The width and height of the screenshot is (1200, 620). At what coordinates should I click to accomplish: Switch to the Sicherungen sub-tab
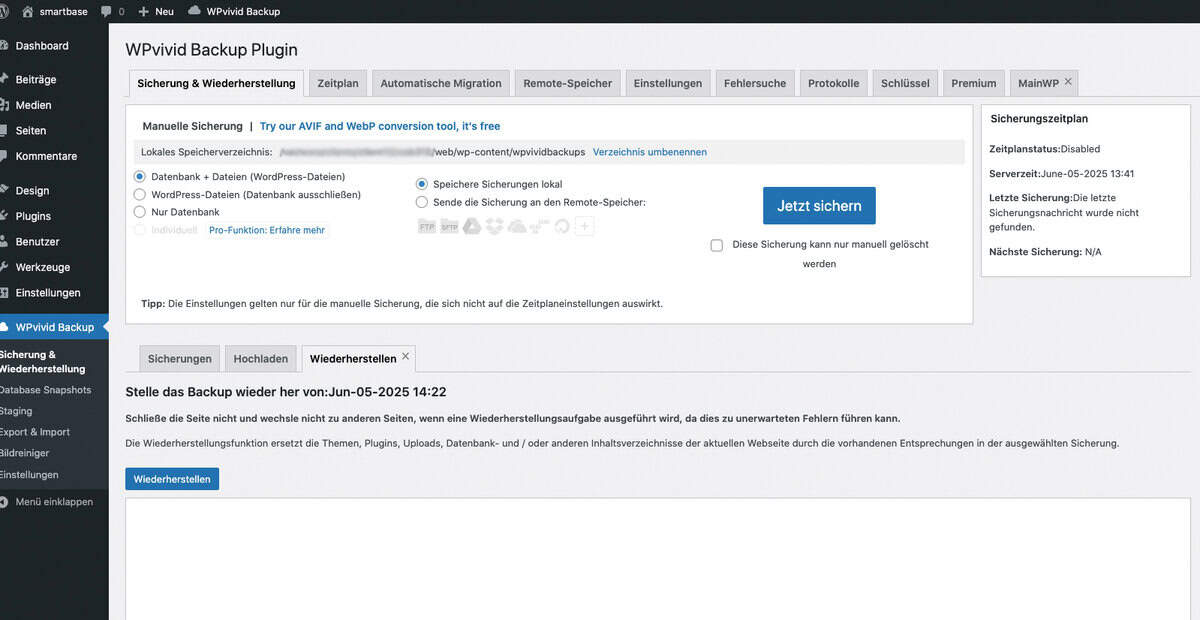[x=180, y=359]
